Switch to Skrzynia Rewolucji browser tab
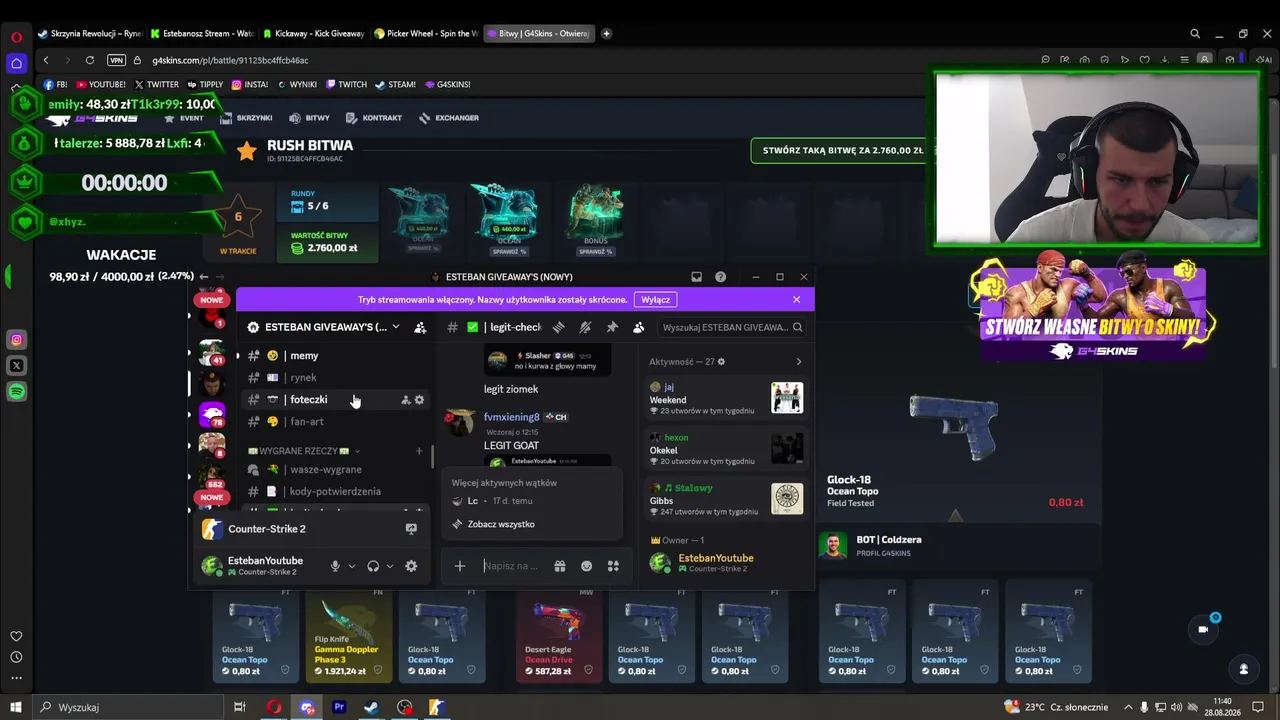1280x720 pixels. (89, 34)
